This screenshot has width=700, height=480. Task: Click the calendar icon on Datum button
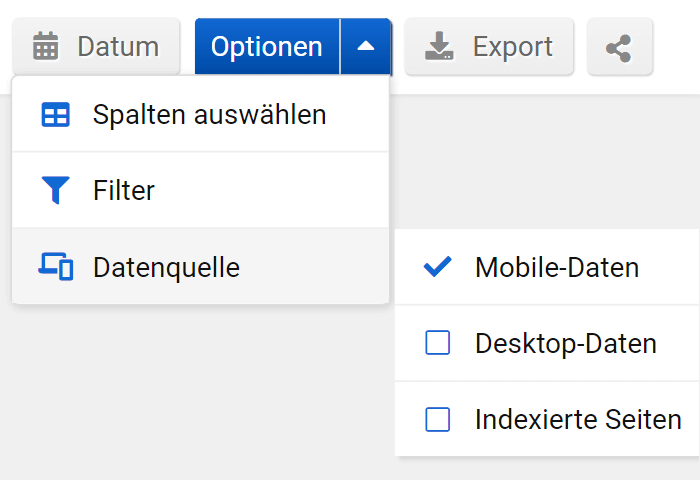[x=46, y=46]
